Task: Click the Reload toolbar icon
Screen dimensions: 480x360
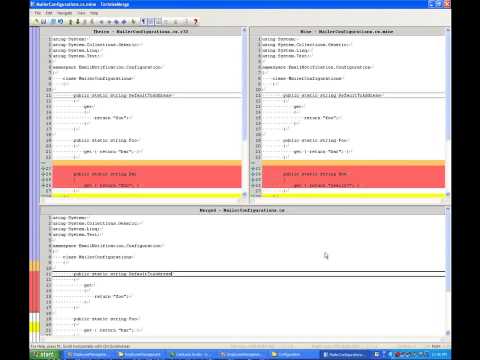Action: click(x=53, y=22)
